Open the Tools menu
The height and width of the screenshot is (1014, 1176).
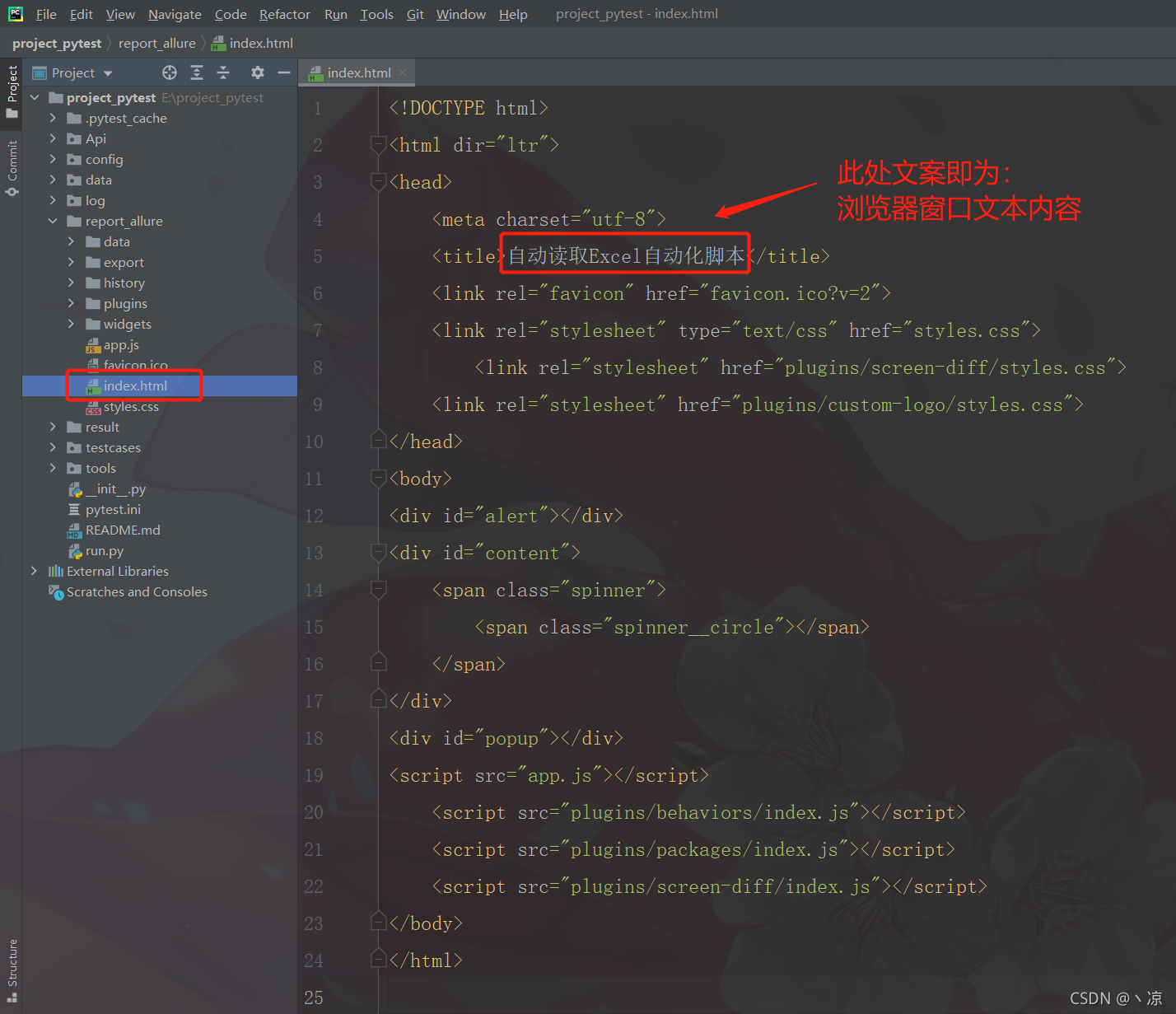[376, 14]
